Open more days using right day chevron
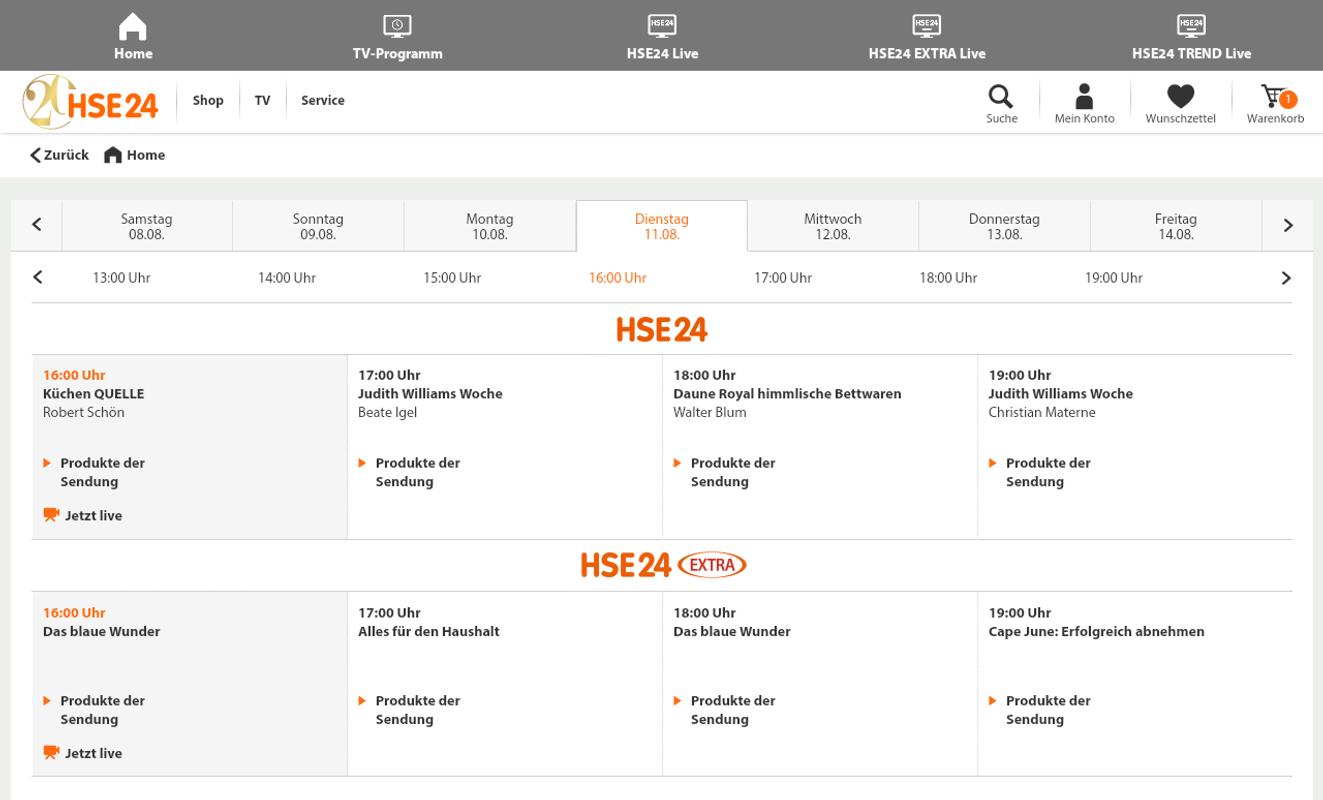The width and height of the screenshot is (1323, 800). [x=1288, y=224]
